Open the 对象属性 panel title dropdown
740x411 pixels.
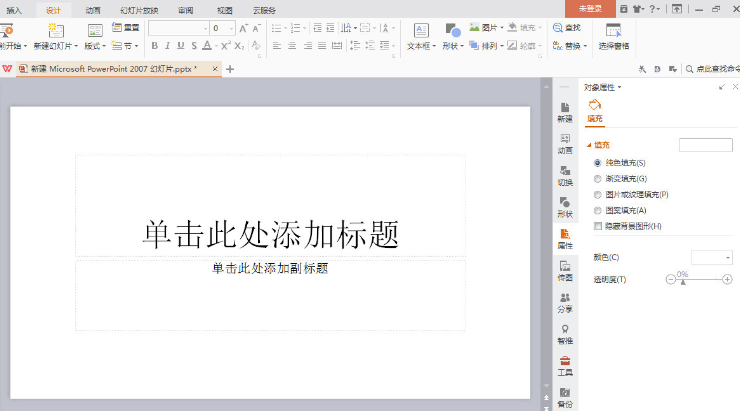coord(619,87)
